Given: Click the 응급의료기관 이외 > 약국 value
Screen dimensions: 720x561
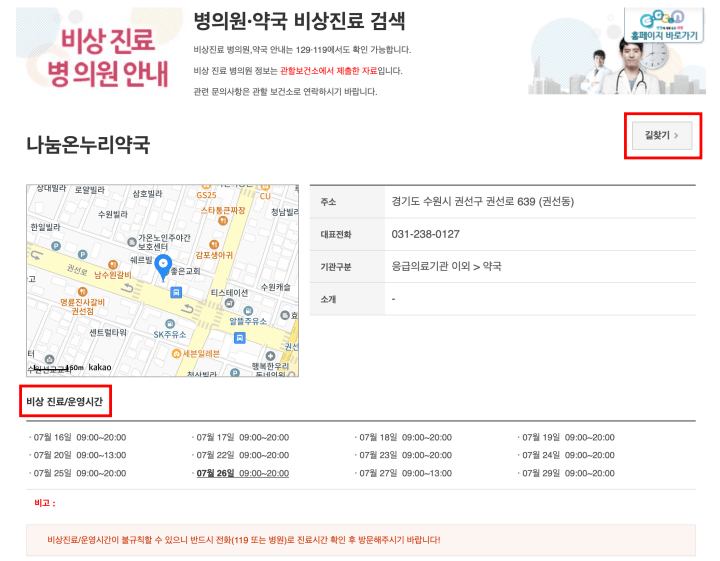Looking at the screenshot, I should click(x=446, y=266).
